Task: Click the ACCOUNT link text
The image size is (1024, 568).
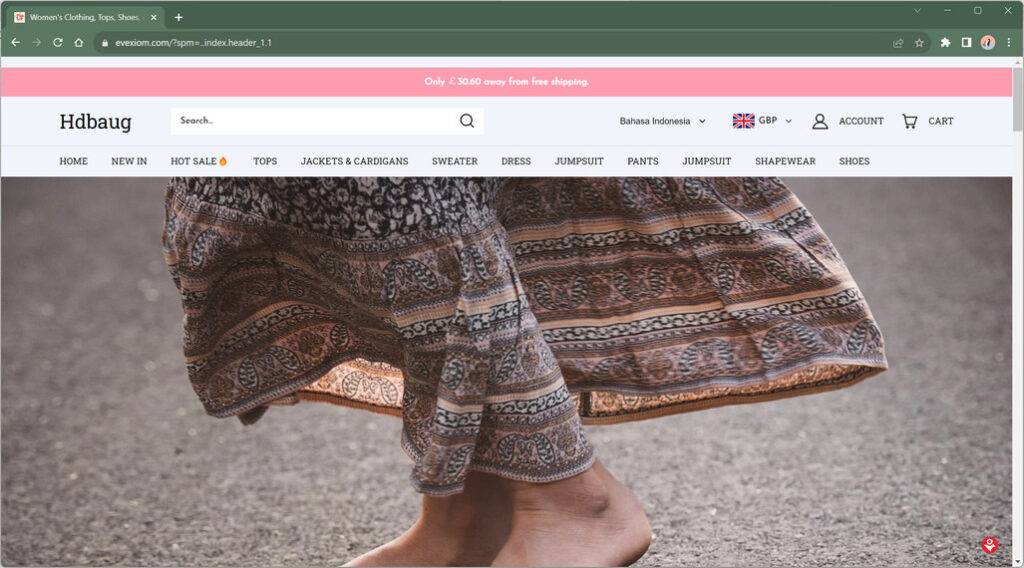Action: [x=861, y=121]
